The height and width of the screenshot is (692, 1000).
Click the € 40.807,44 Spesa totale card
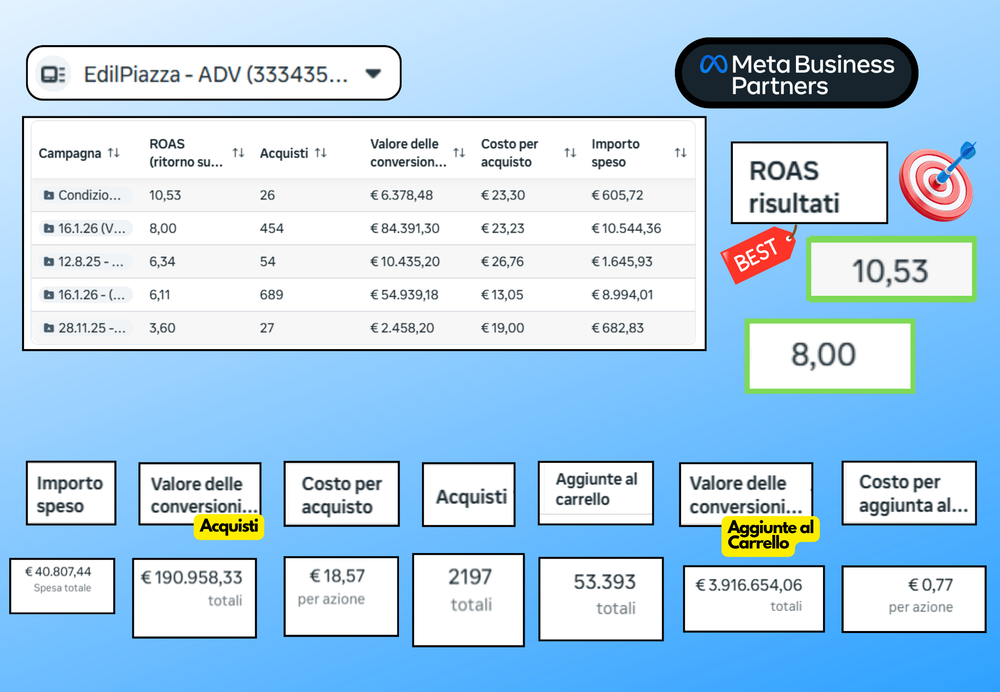pyautogui.click(x=62, y=586)
